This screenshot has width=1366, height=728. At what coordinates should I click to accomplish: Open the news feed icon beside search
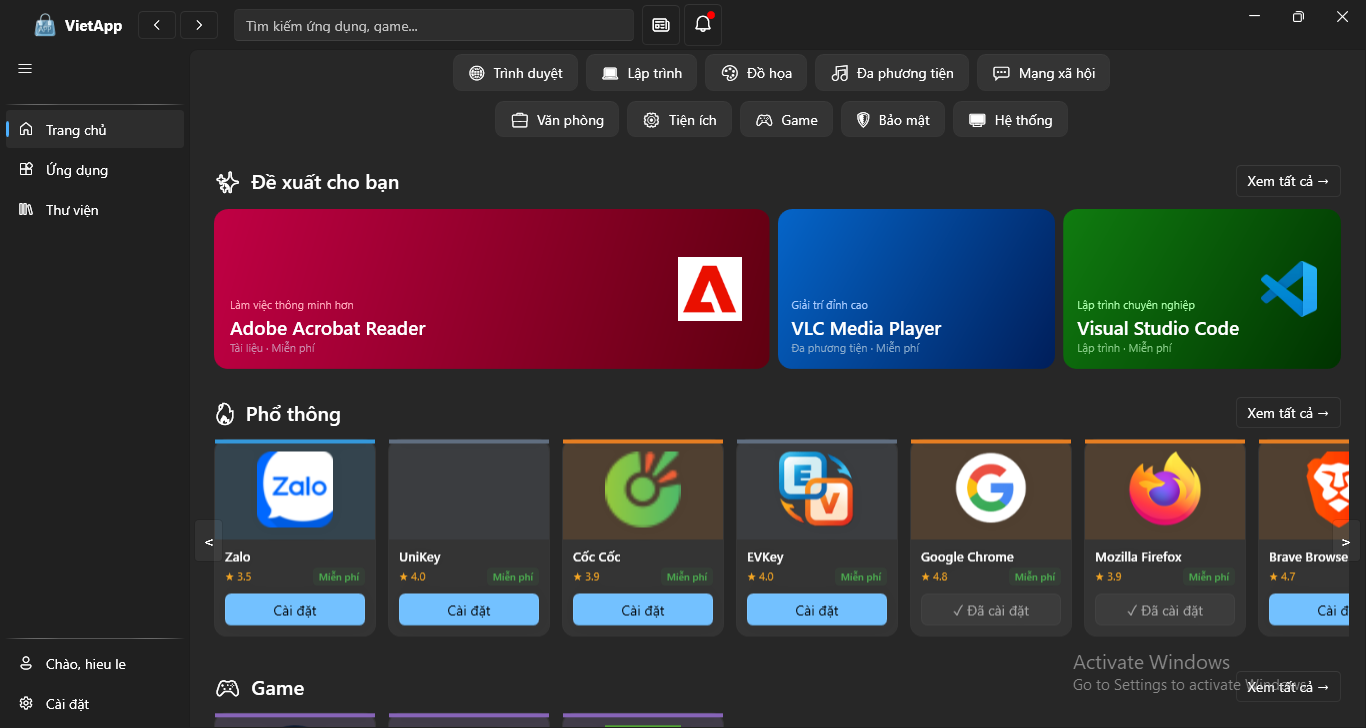(661, 25)
